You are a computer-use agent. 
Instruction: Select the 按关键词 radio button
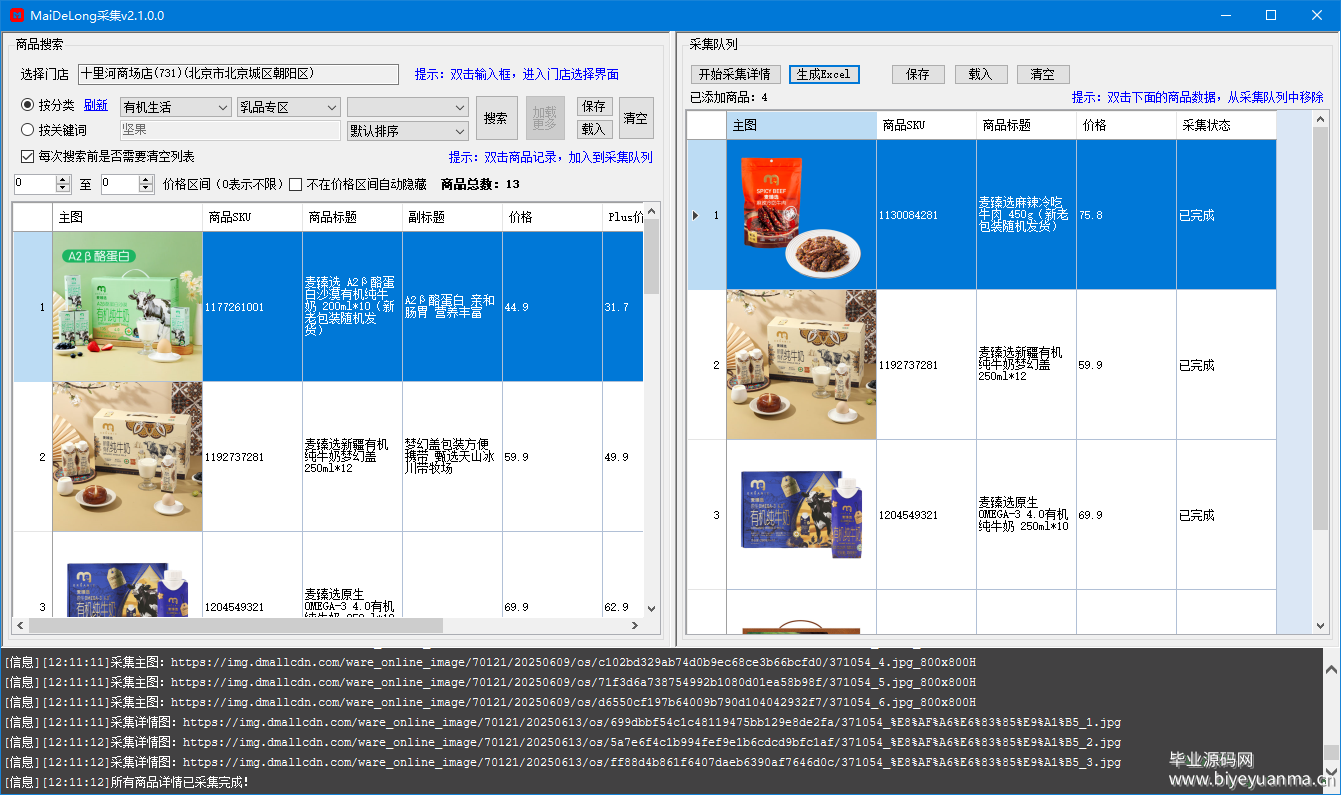[28, 129]
